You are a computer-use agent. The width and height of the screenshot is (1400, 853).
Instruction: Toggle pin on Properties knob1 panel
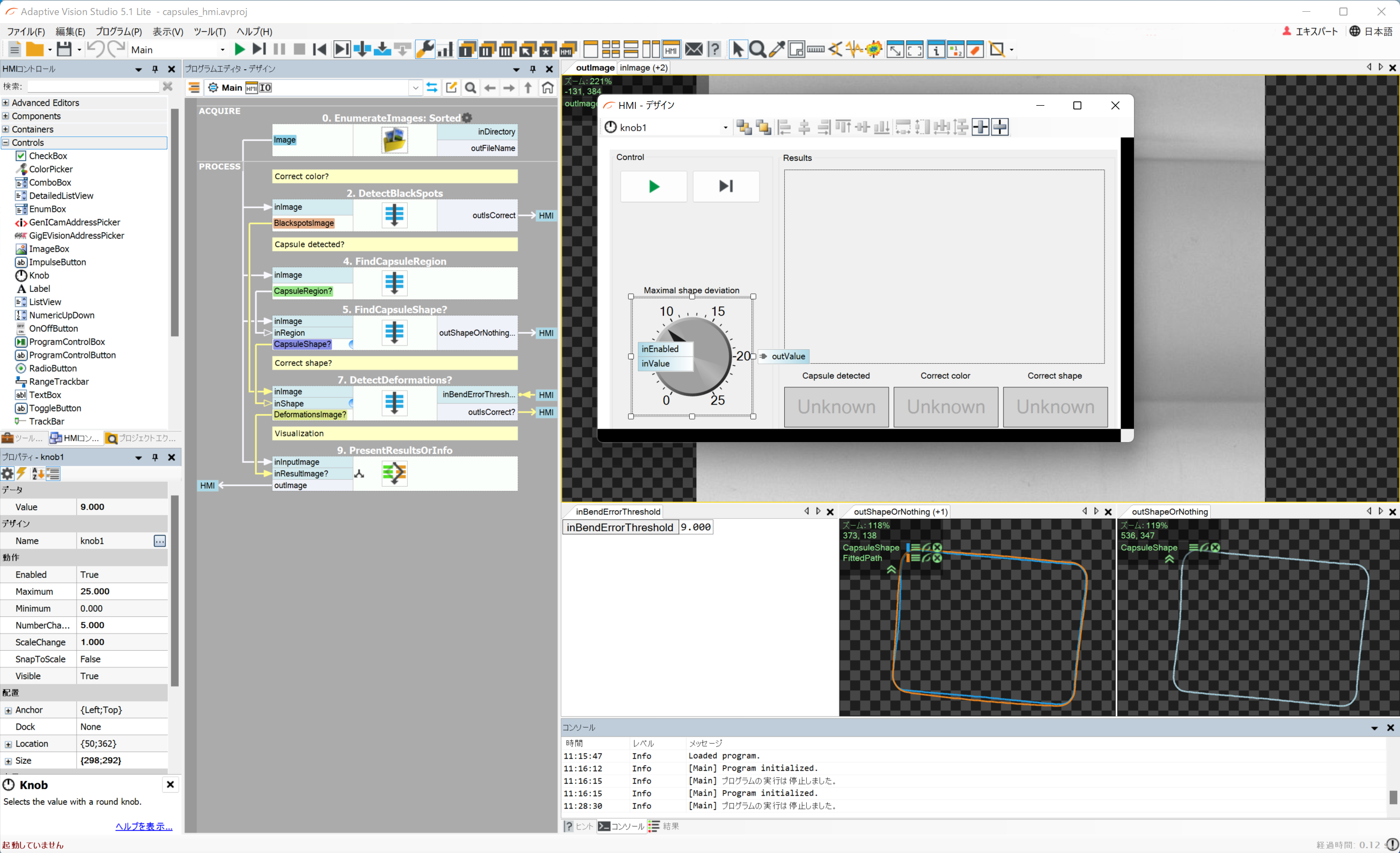154,458
